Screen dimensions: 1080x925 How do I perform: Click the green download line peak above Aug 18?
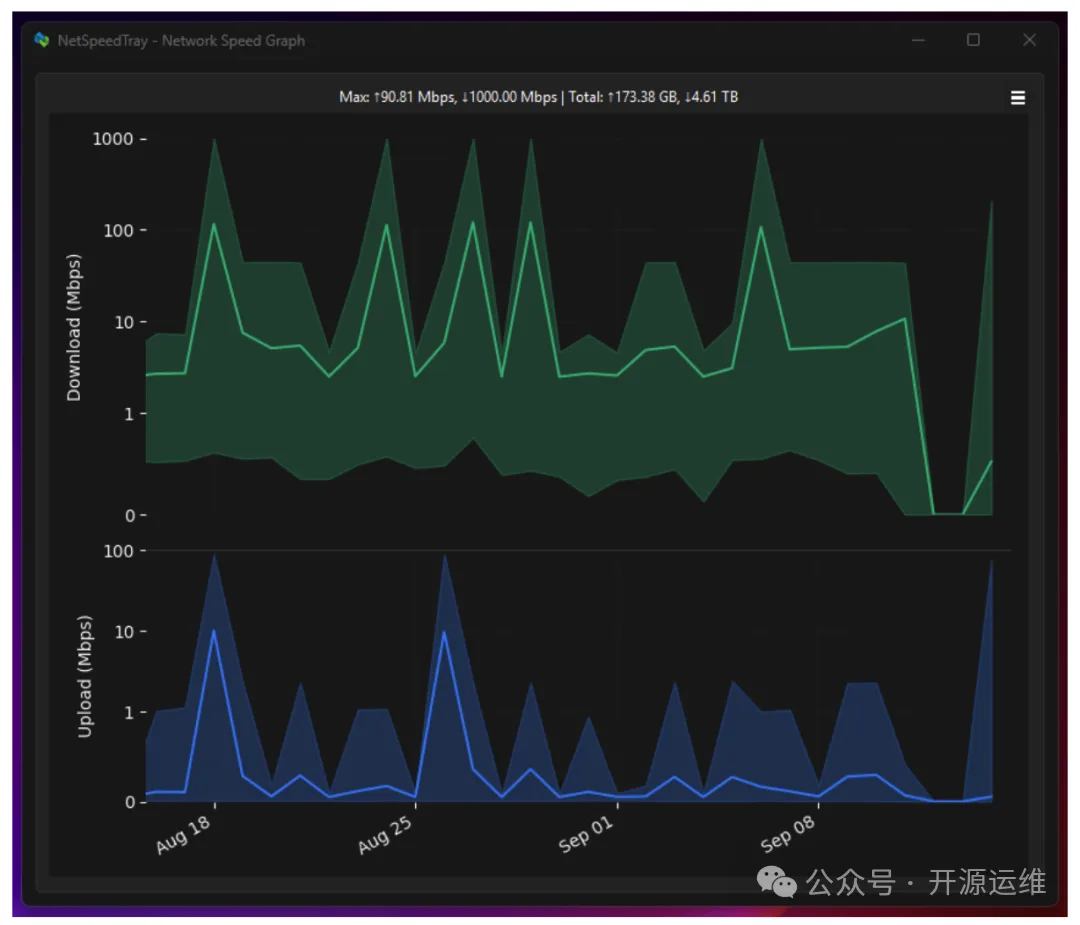pyautogui.click(x=214, y=224)
